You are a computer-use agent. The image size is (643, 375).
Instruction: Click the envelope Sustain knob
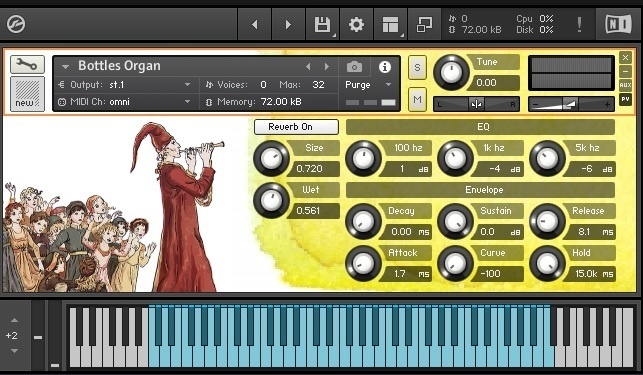pos(455,221)
